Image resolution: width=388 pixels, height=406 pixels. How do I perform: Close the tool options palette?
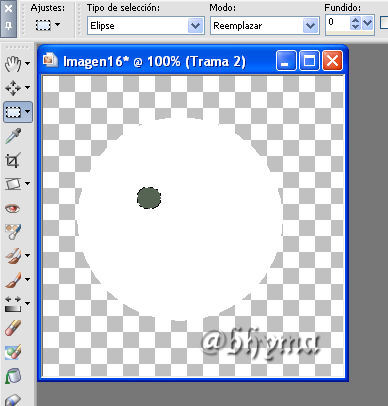tap(9, 8)
